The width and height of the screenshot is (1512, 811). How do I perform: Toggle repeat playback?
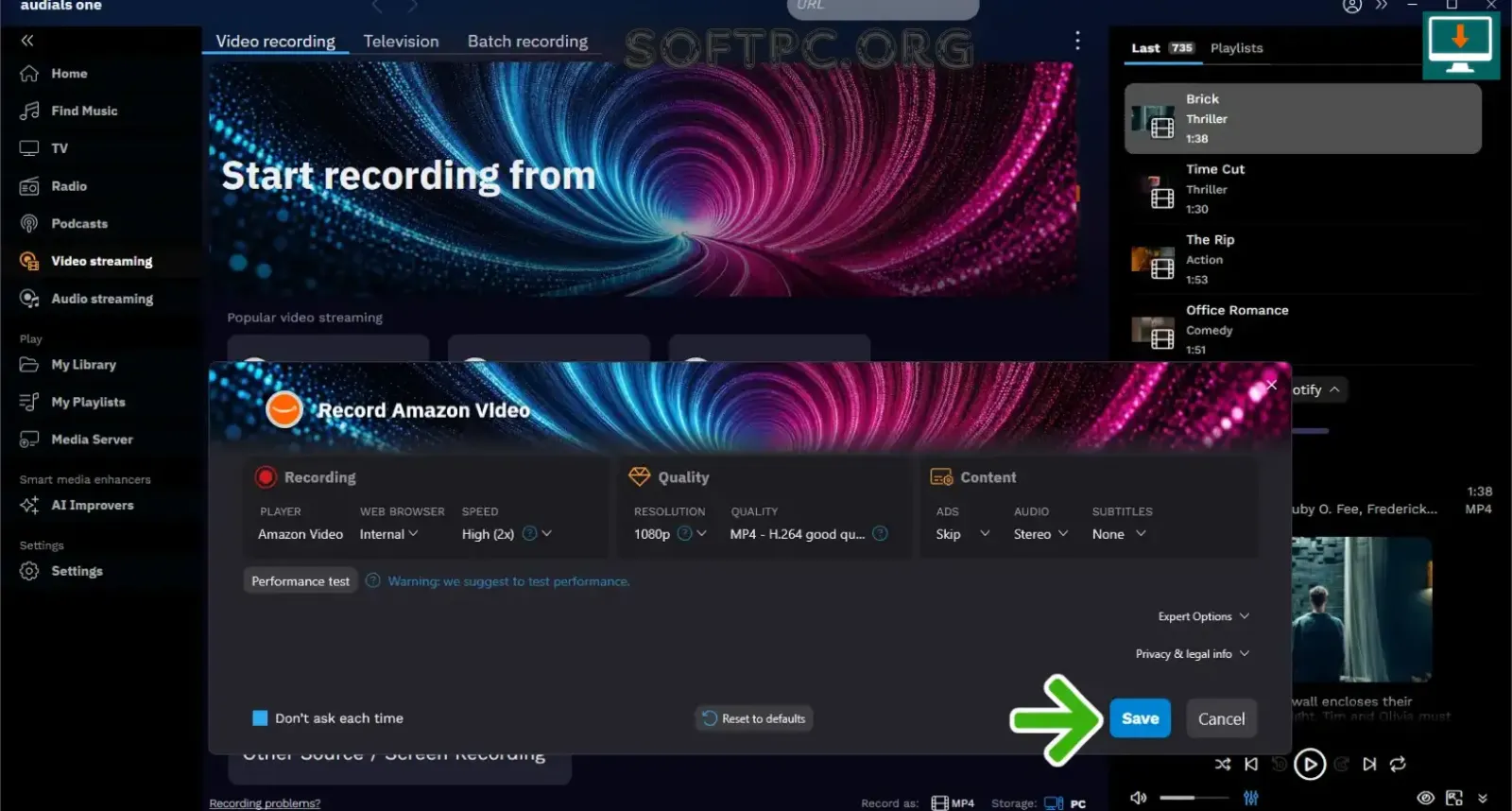1399,764
